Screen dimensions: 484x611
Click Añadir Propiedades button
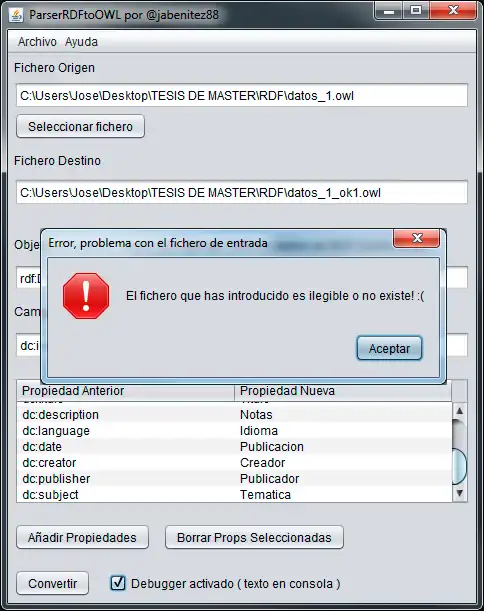tap(82, 537)
